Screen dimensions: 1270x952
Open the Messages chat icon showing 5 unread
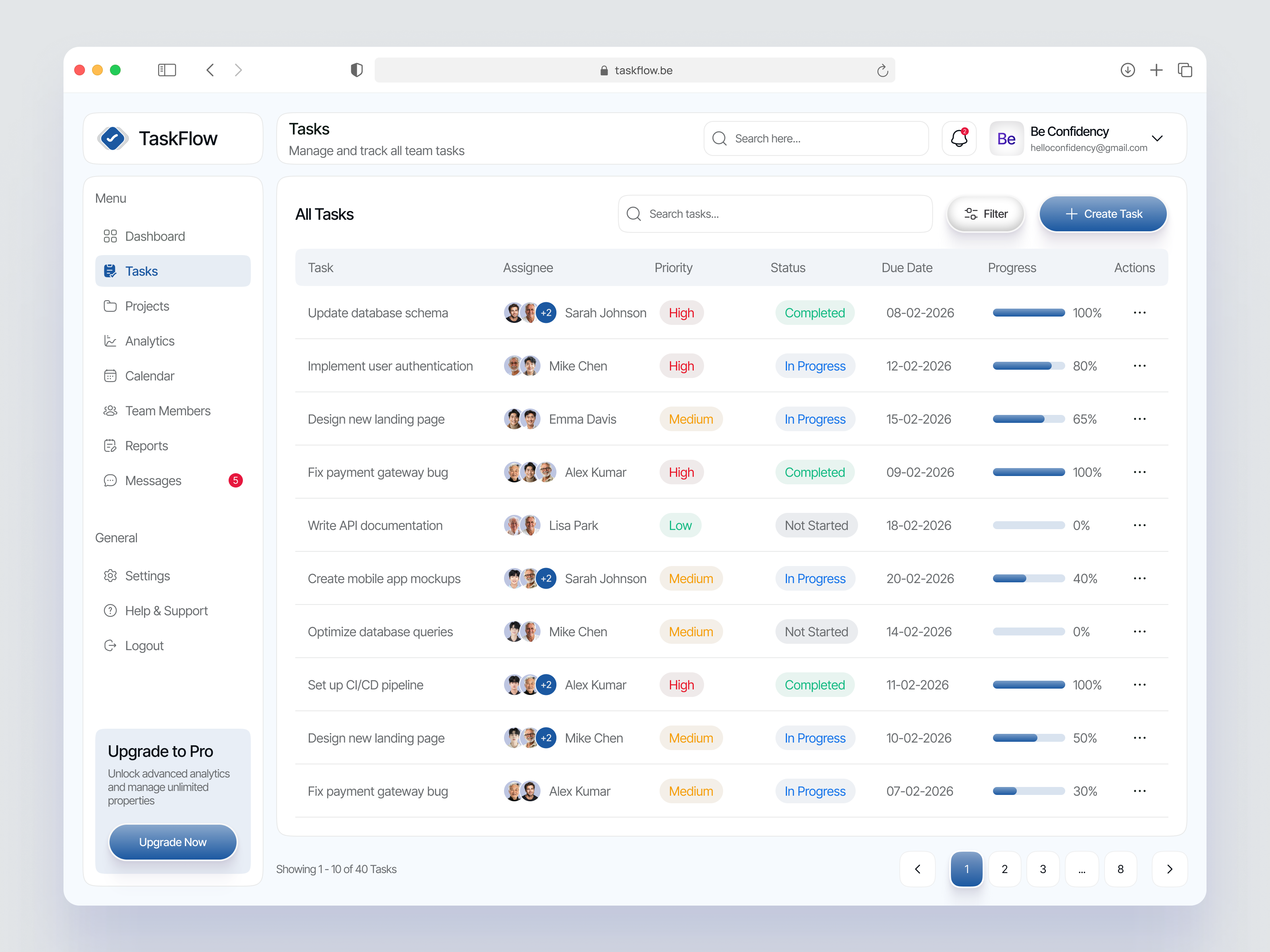pos(111,480)
